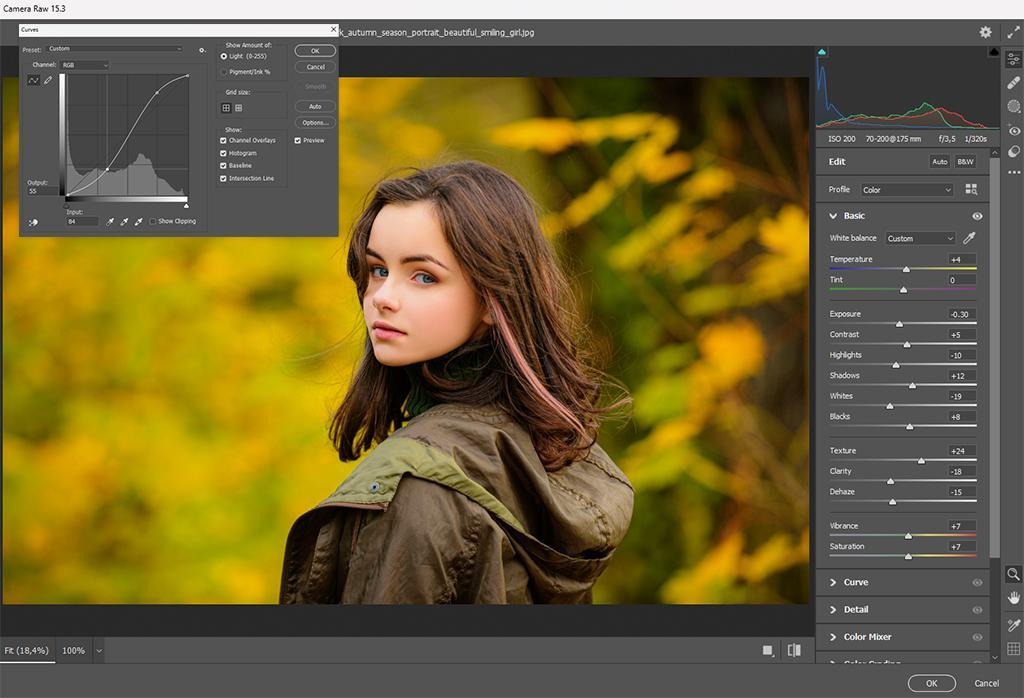Screen dimensions: 1024x698
Task: Select the Healing tool in the right toolbar
Action: pyautogui.click(x=1013, y=83)
